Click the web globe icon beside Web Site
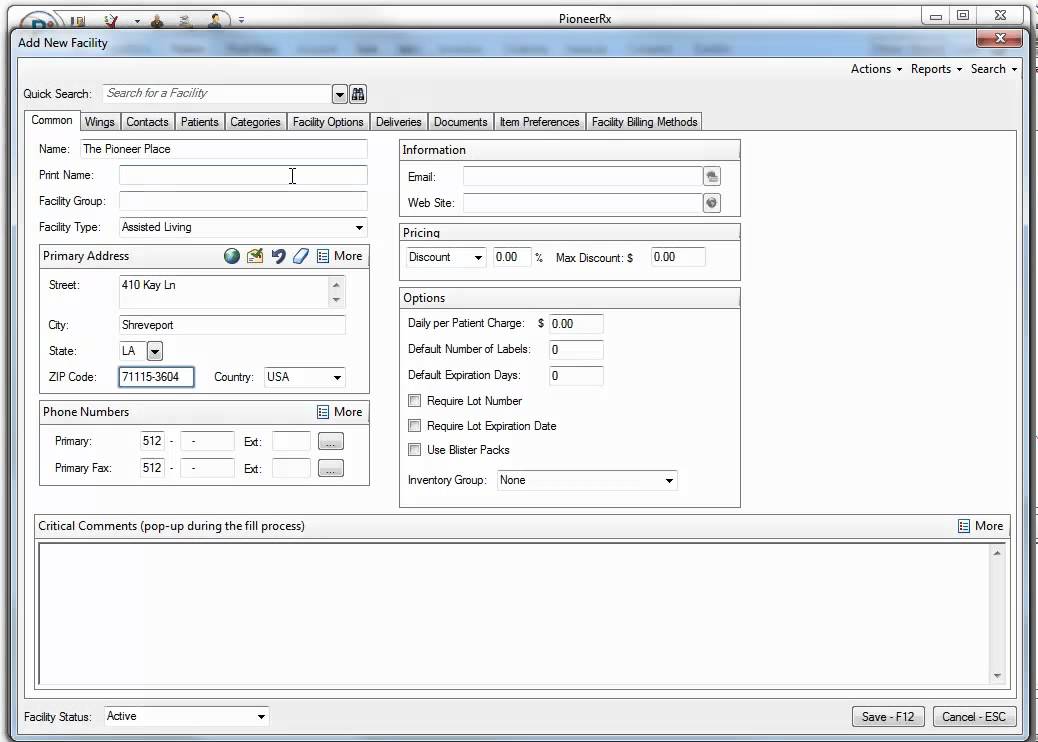This screenshot has width=1038, height=742. point(711,202)
